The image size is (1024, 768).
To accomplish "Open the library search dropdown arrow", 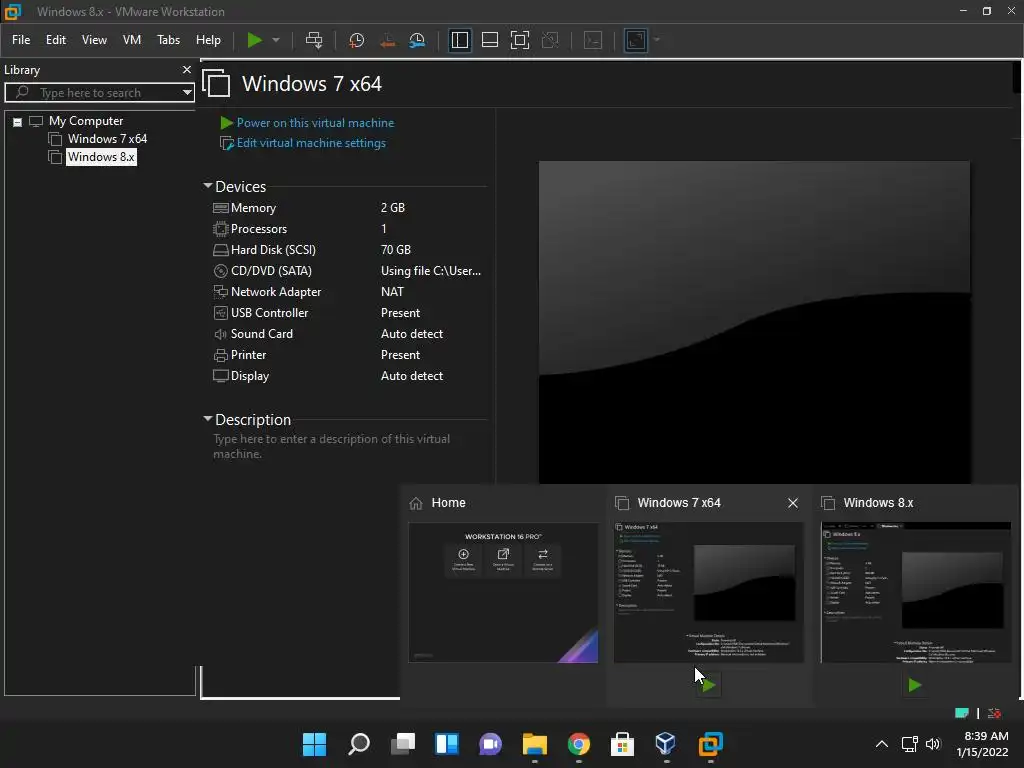I will click(x=187, y=93).
